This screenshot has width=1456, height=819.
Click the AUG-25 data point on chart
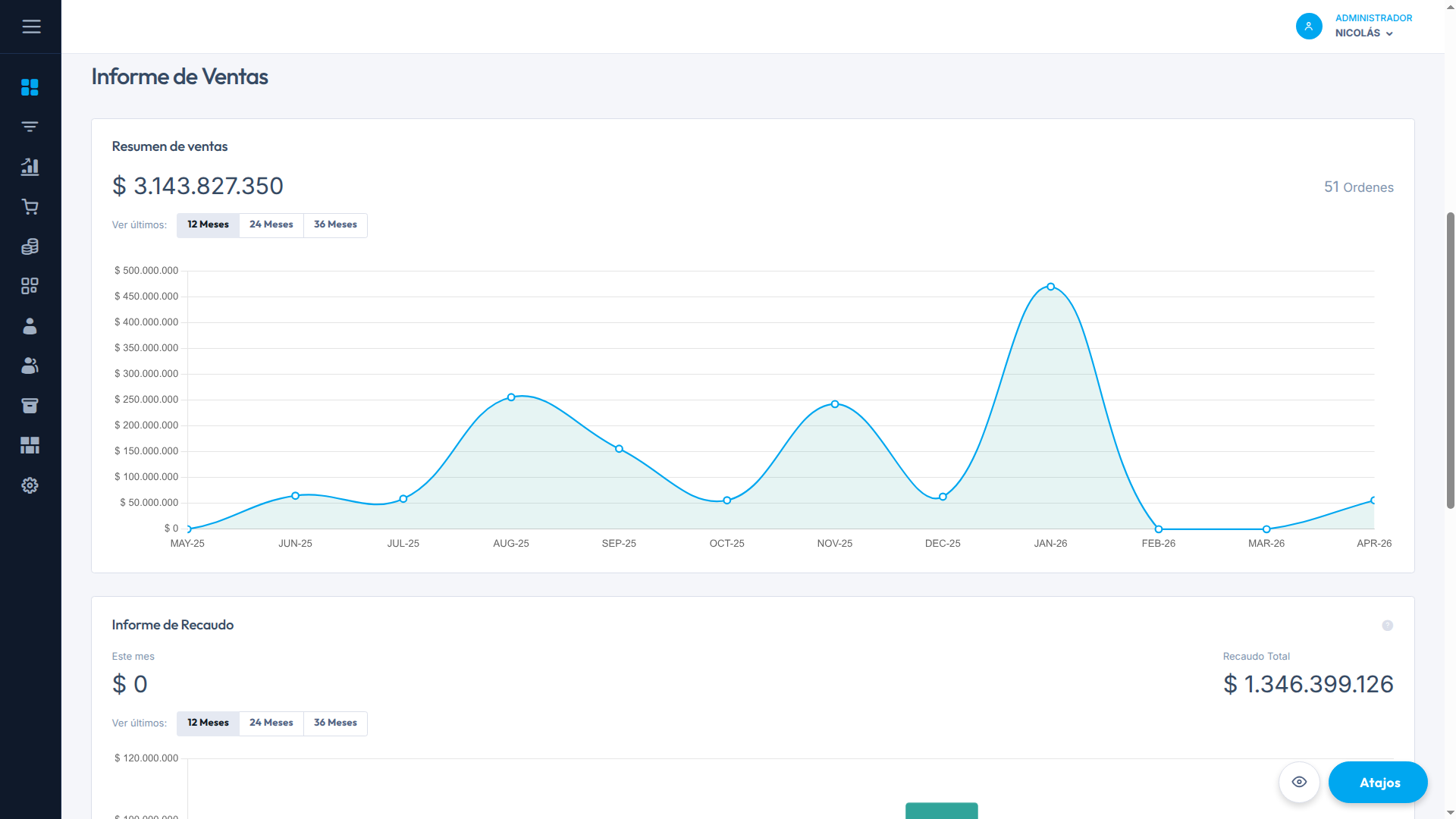[511, 397]
